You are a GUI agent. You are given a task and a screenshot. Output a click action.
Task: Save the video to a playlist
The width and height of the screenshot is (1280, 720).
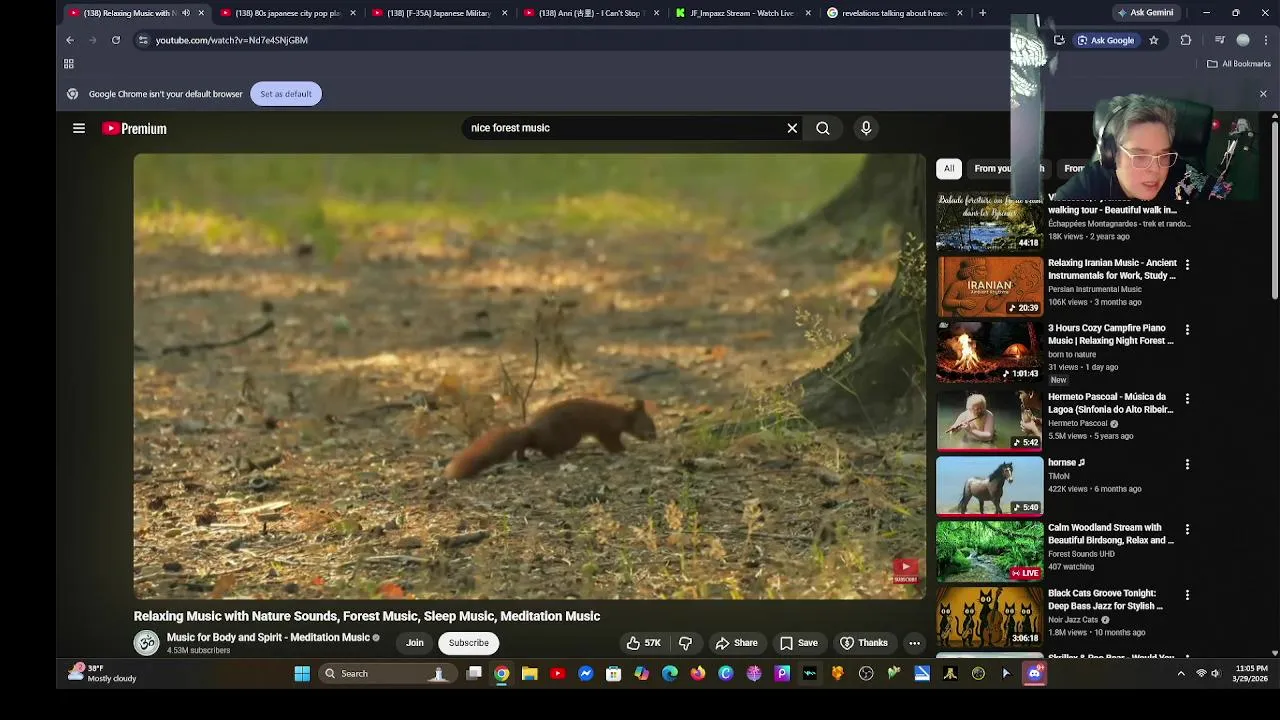(x=799, y=643)
